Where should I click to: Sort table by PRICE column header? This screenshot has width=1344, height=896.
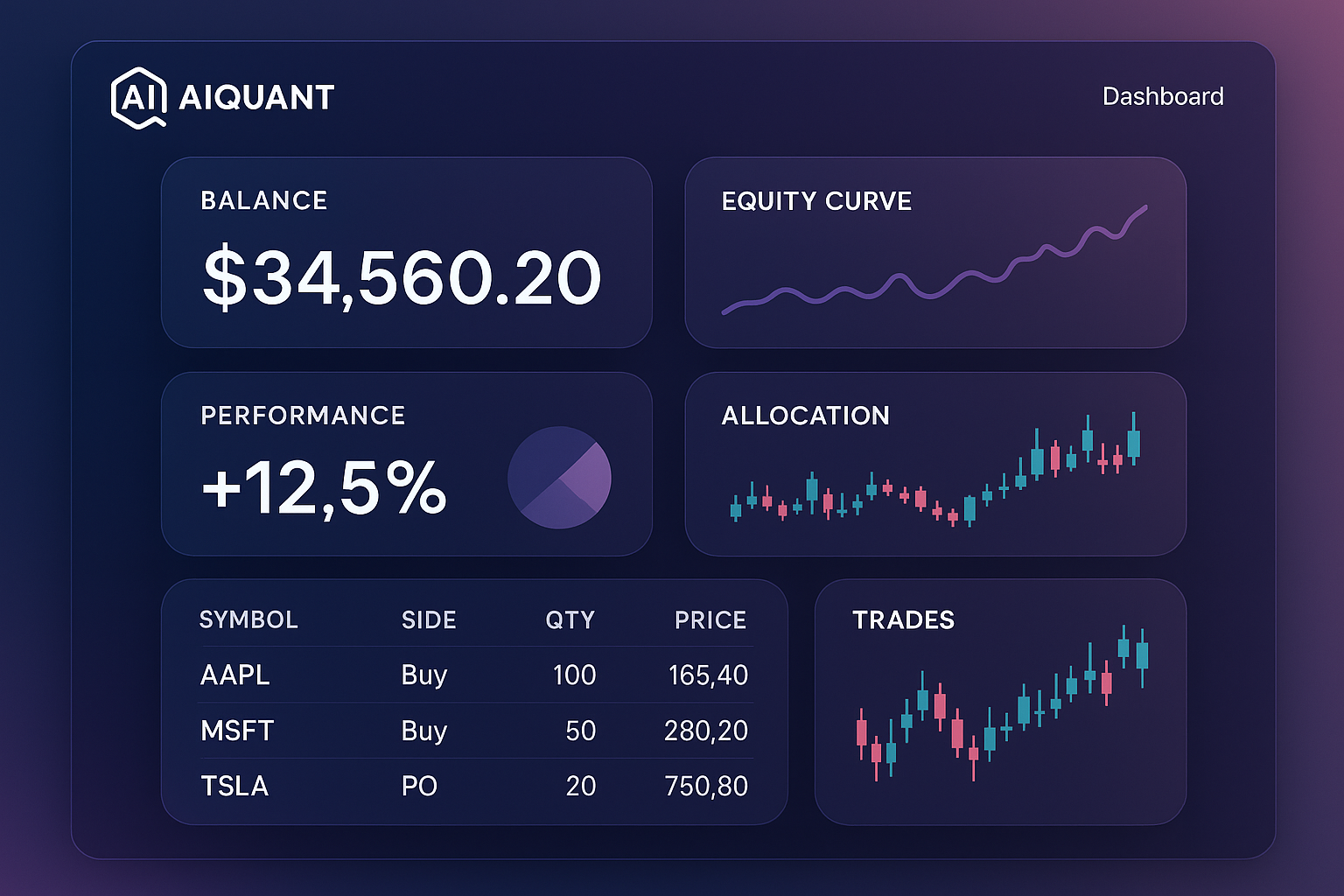pyautogui.click(x=710, y=619)
